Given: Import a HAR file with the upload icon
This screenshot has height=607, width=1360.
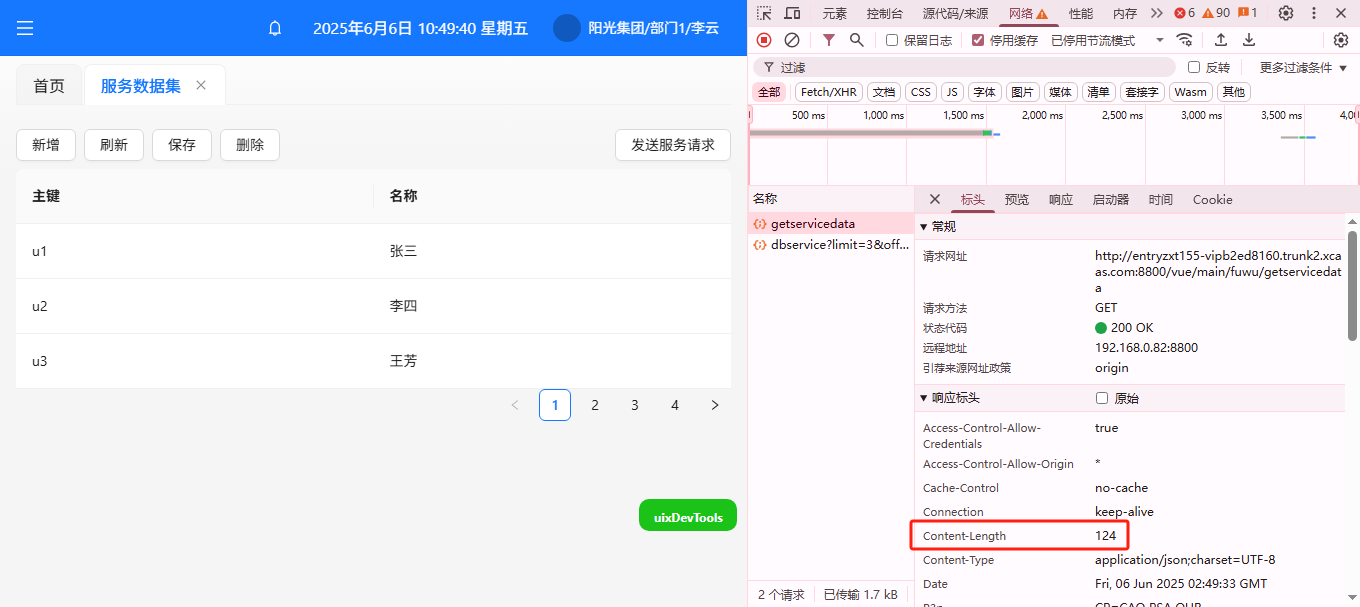Looking at the screenshot, I should [1221, 40].
